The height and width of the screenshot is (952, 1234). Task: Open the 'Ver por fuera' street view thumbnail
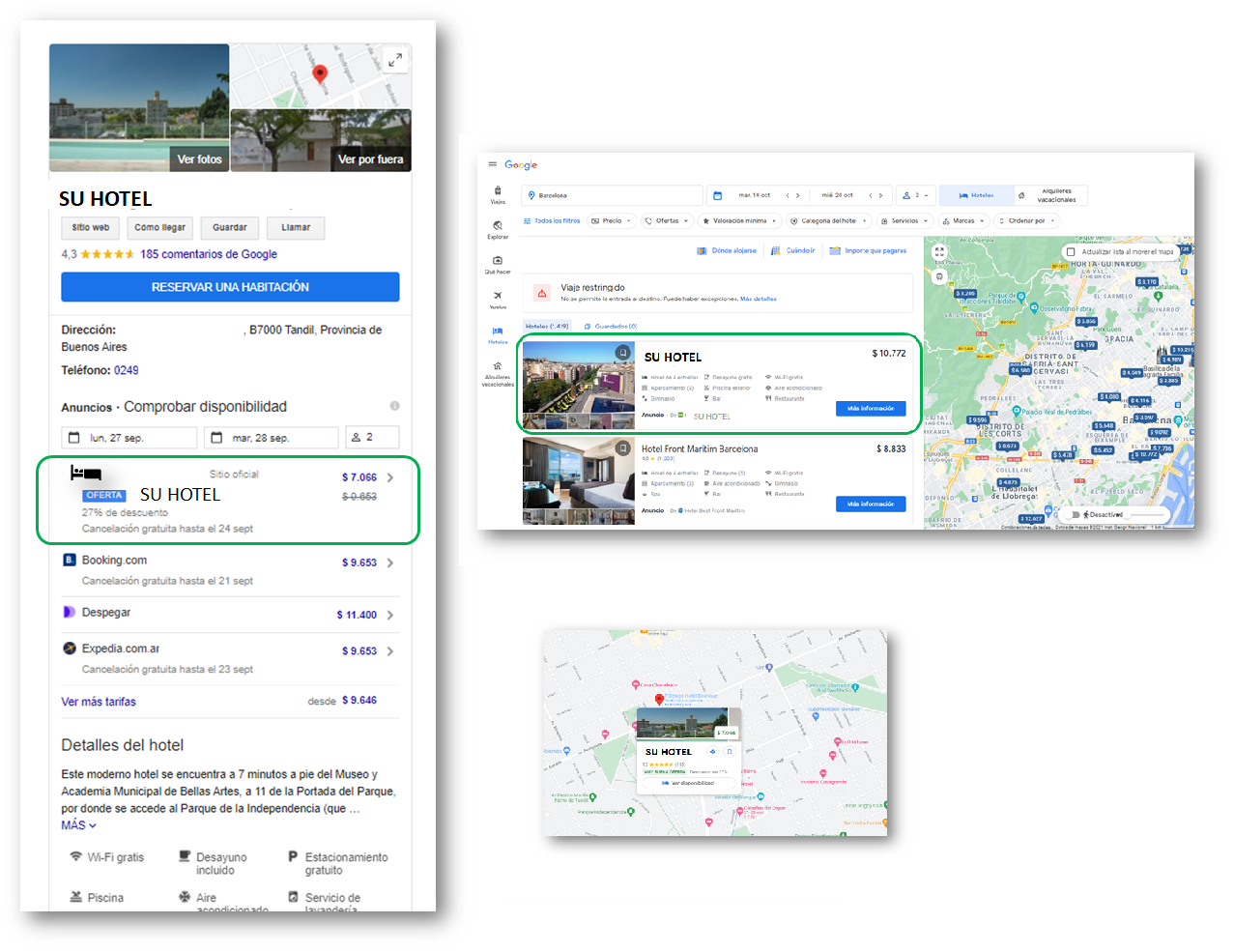coord(321,140)
